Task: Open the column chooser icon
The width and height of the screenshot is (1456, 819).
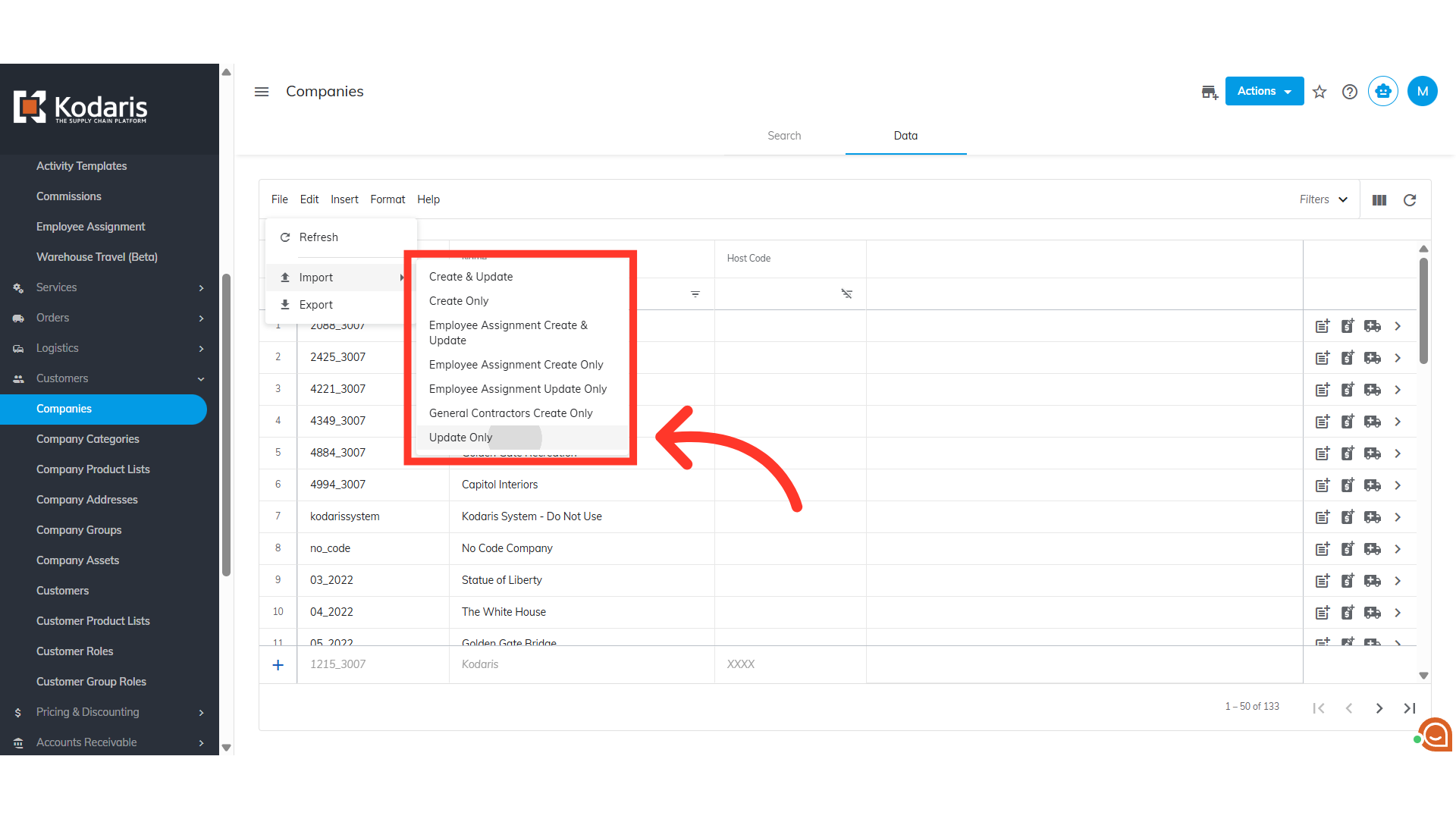Action: point(1379,200)
